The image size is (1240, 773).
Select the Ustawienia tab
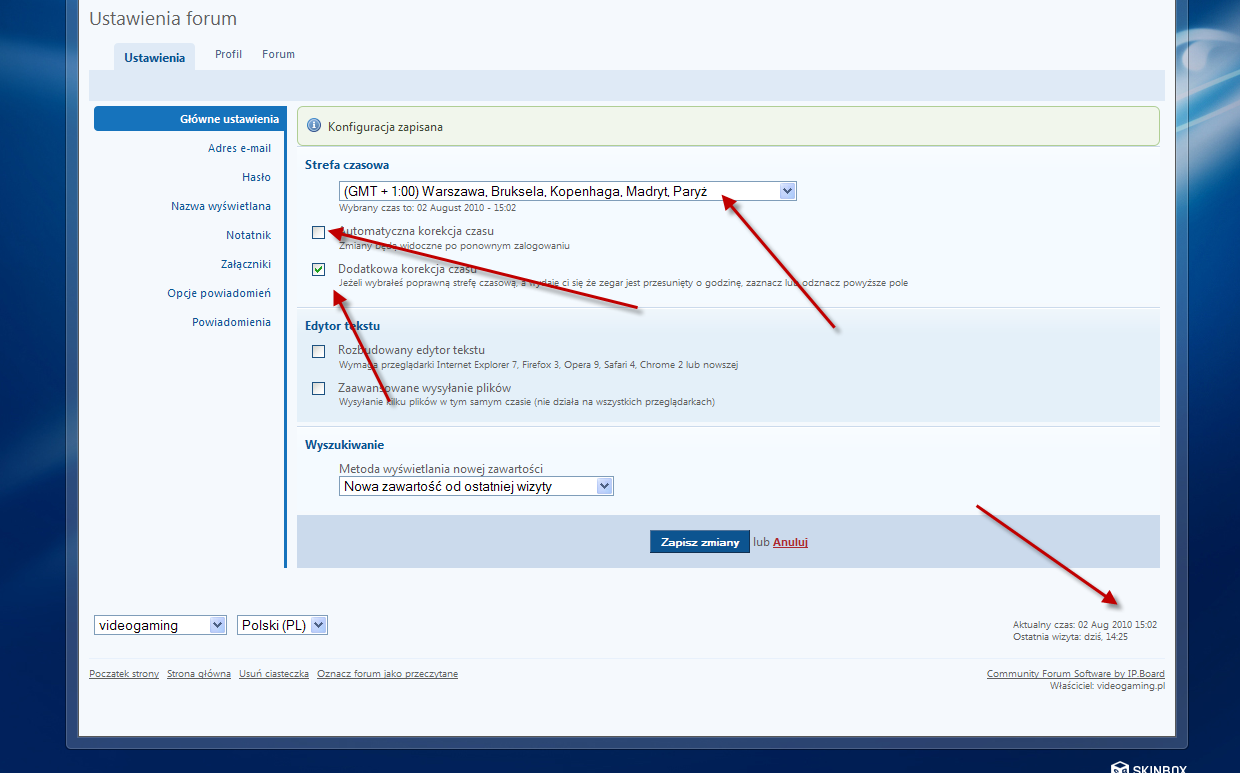154,58
